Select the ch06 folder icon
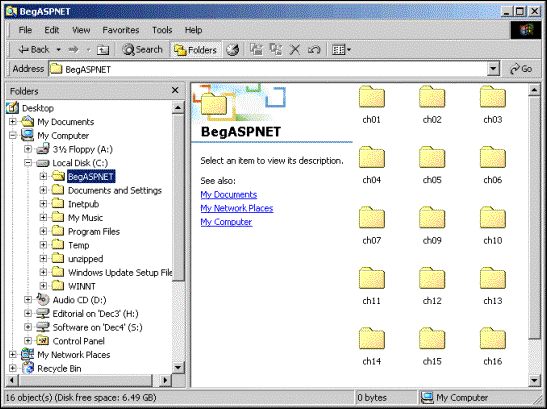 493,158
